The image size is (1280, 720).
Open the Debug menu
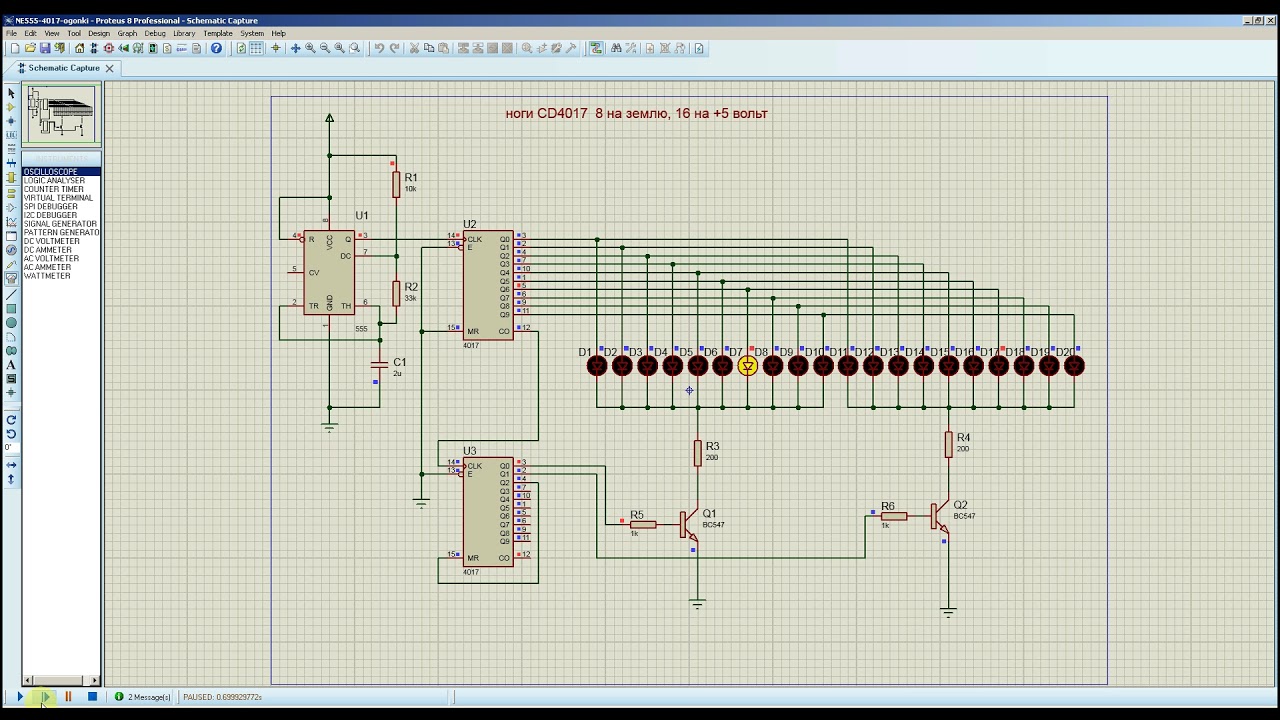(x=155, y=33)
